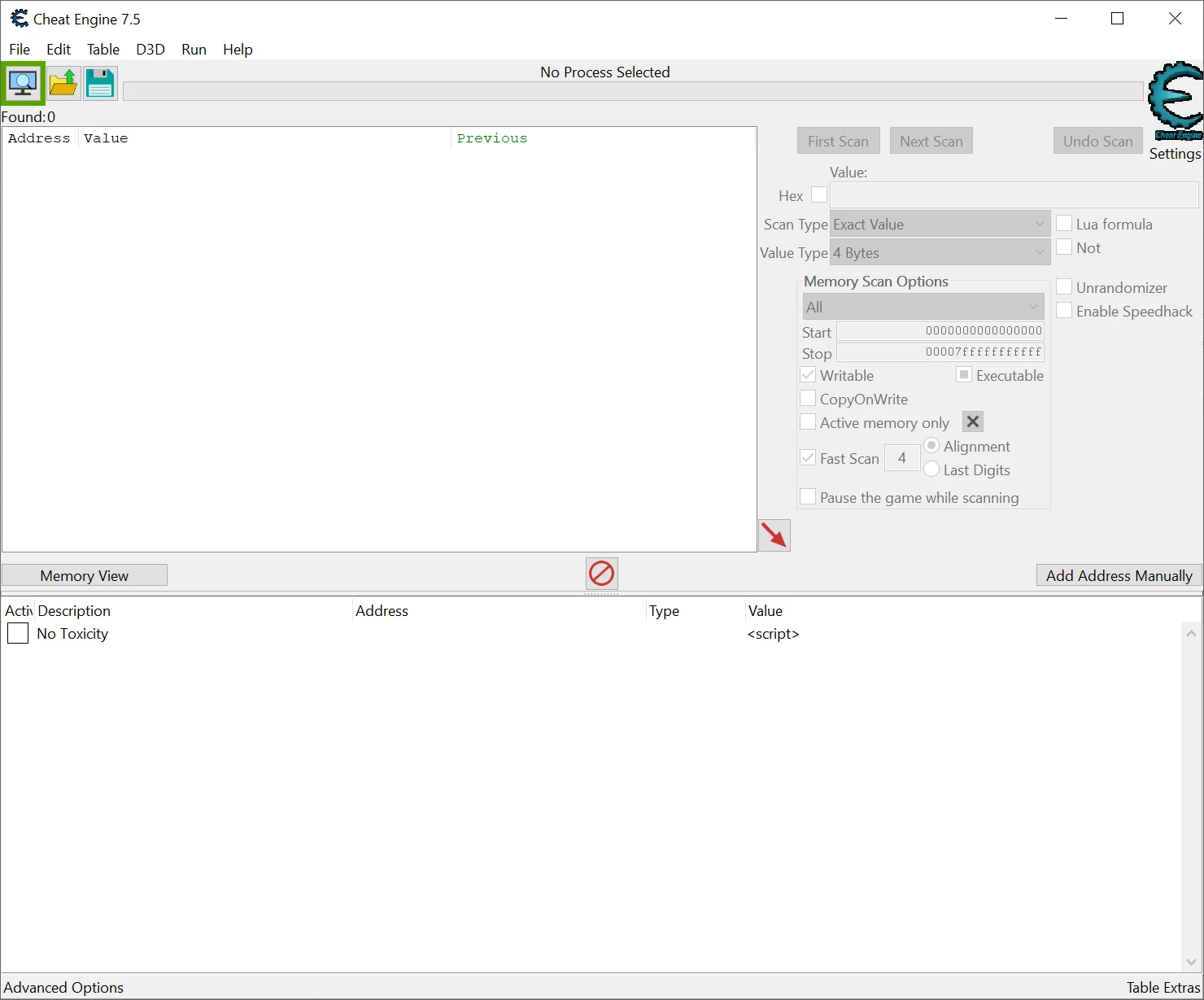The image size is (1204, 1000).
Task: Select the Alignment radio button
Action: pyautogui.click(x=932, y=446)
